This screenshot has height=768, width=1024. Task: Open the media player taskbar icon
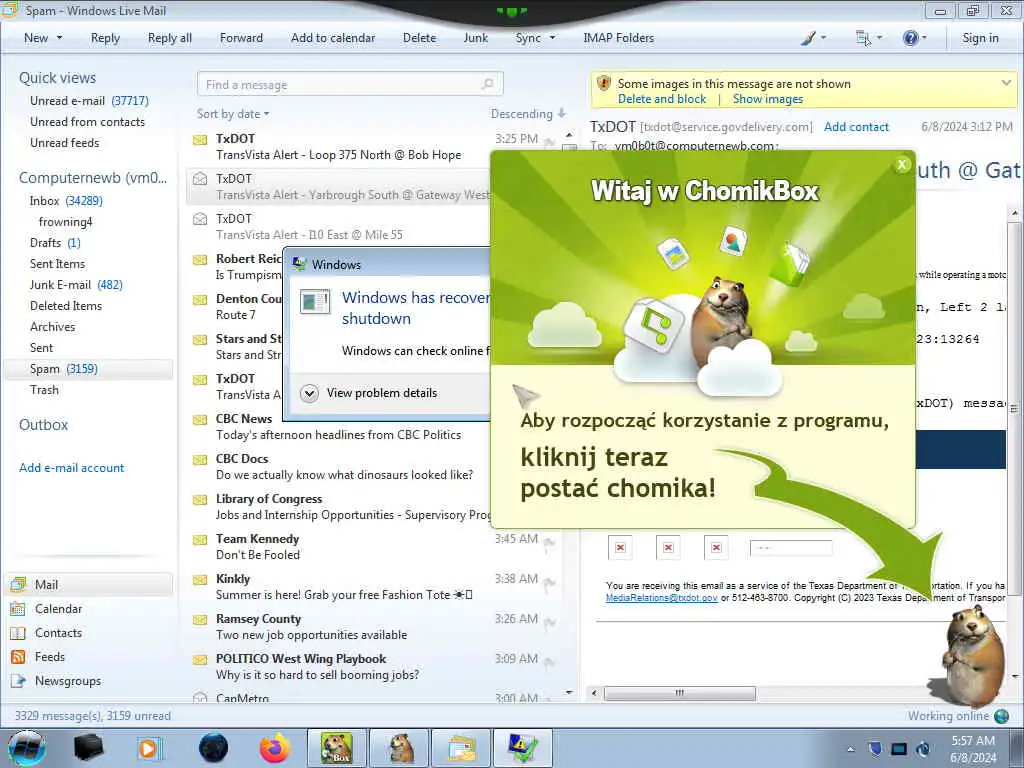[x=150, y=748]
